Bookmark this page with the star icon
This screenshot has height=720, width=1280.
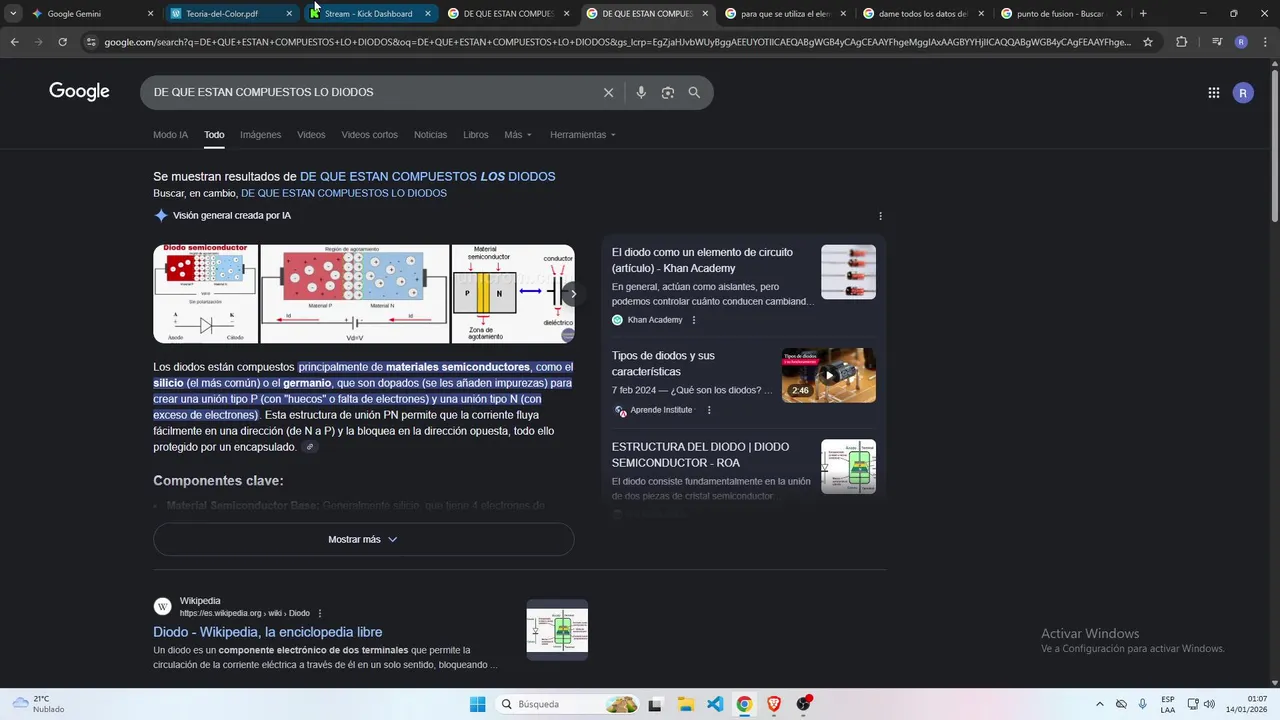coord(1148,42)
